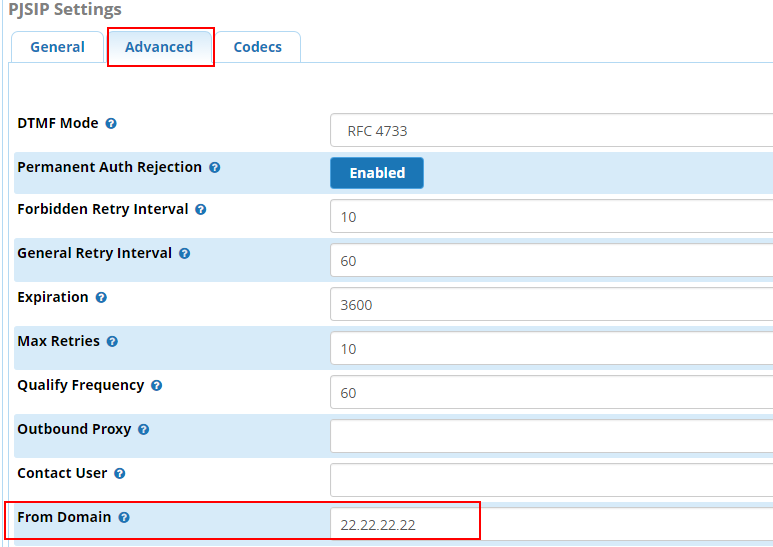This screenshot has width=773, height=547.
Task: Click help icon beside DTMF Mode
Action: 111,124
